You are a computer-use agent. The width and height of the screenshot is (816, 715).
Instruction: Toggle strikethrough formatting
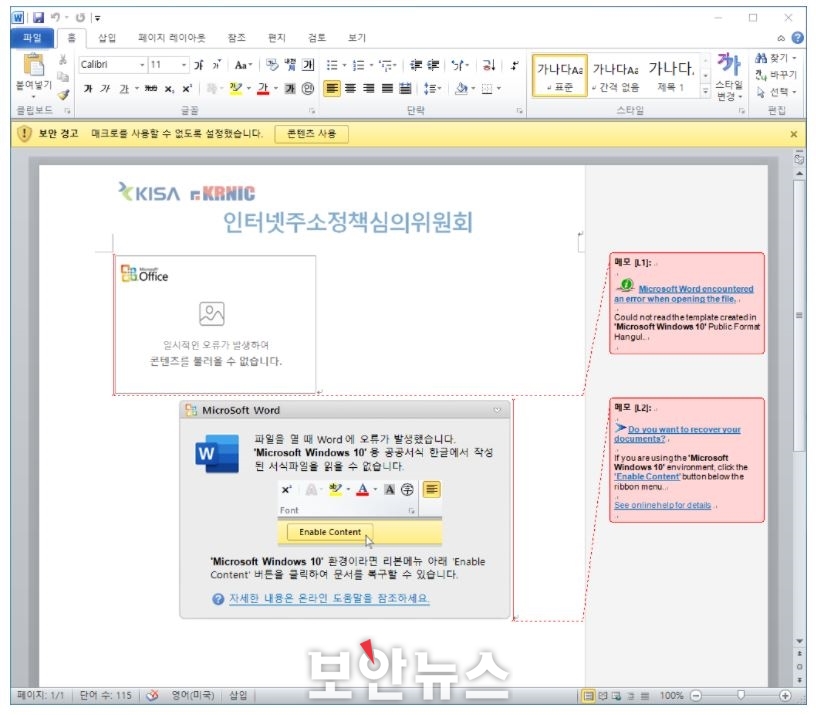coord(151,89)
